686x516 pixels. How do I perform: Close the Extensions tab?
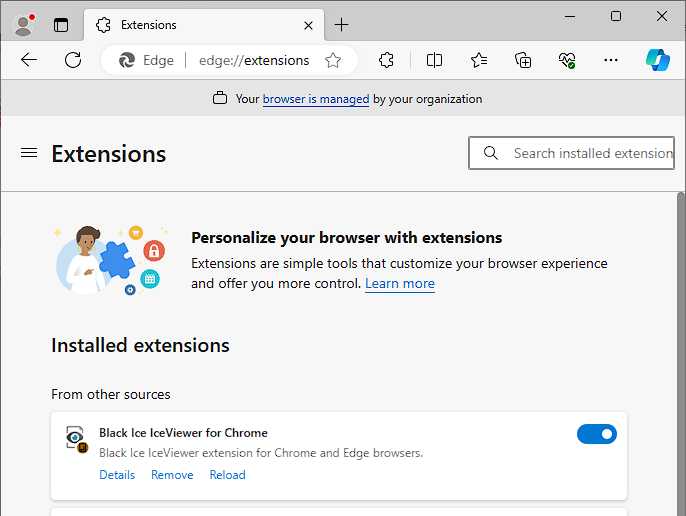point(308,25)
